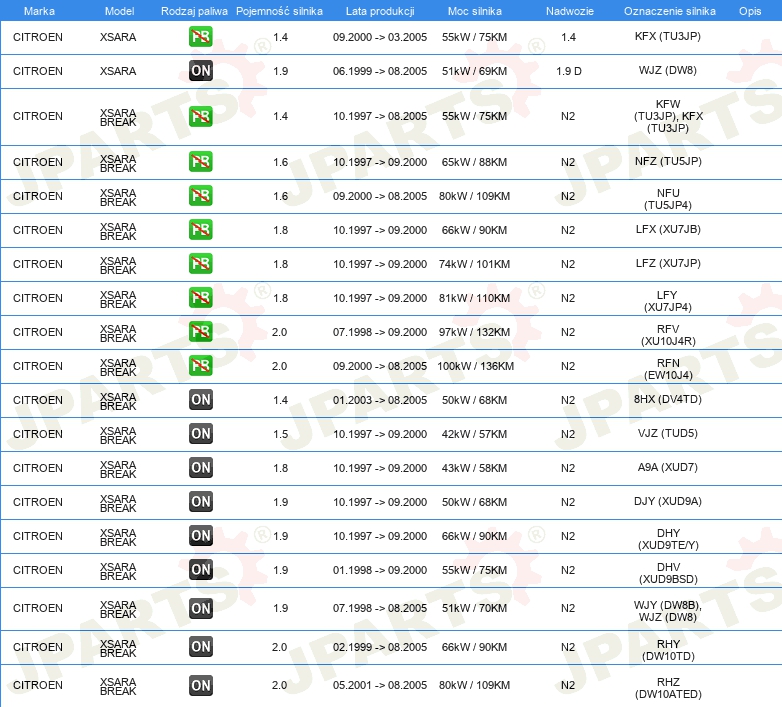Click the ON diesel icon in the RHY (DW10TD) row
The width and height of the screenshot is (782, 707).
tap(200, 646)
